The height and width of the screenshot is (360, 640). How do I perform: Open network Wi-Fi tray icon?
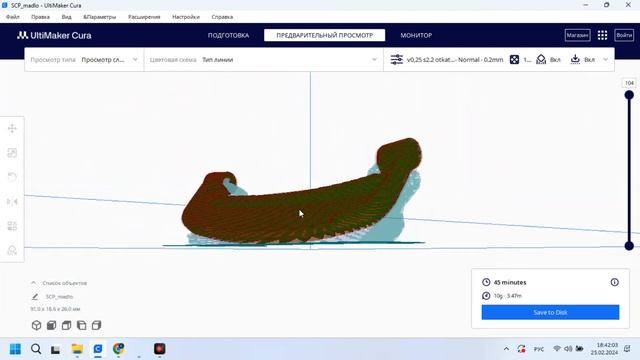point(556,349)
